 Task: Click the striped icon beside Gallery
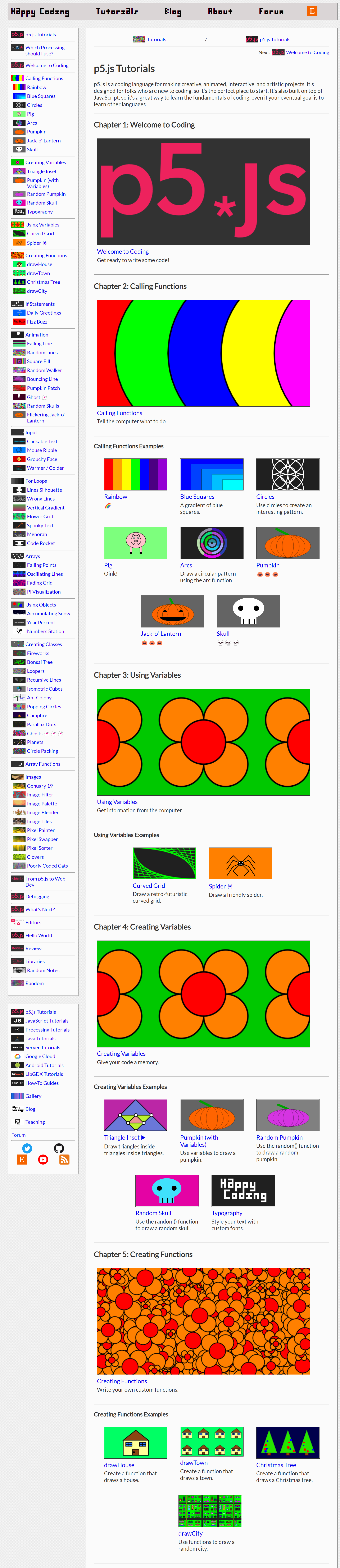(x=18, y=1096)
